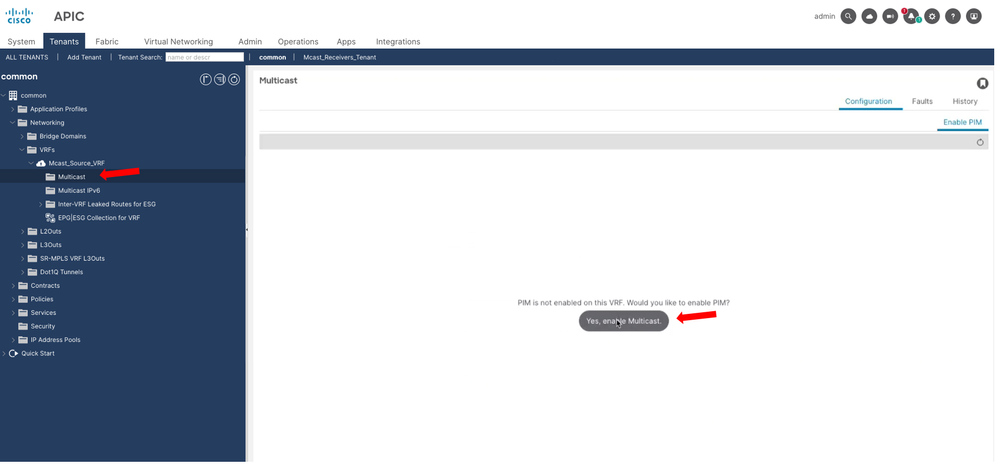Image resolution: width=999 pixels, height=467 pixels.
Task: Click Add Tenant link
Action: (84, 57)
